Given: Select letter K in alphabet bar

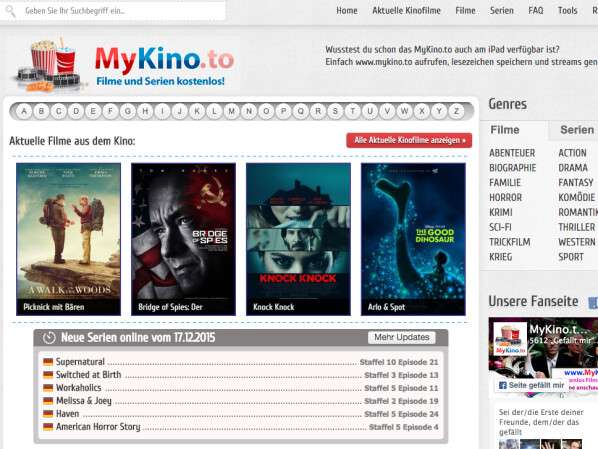Looking at the screenshot, I should click(197, 111).
